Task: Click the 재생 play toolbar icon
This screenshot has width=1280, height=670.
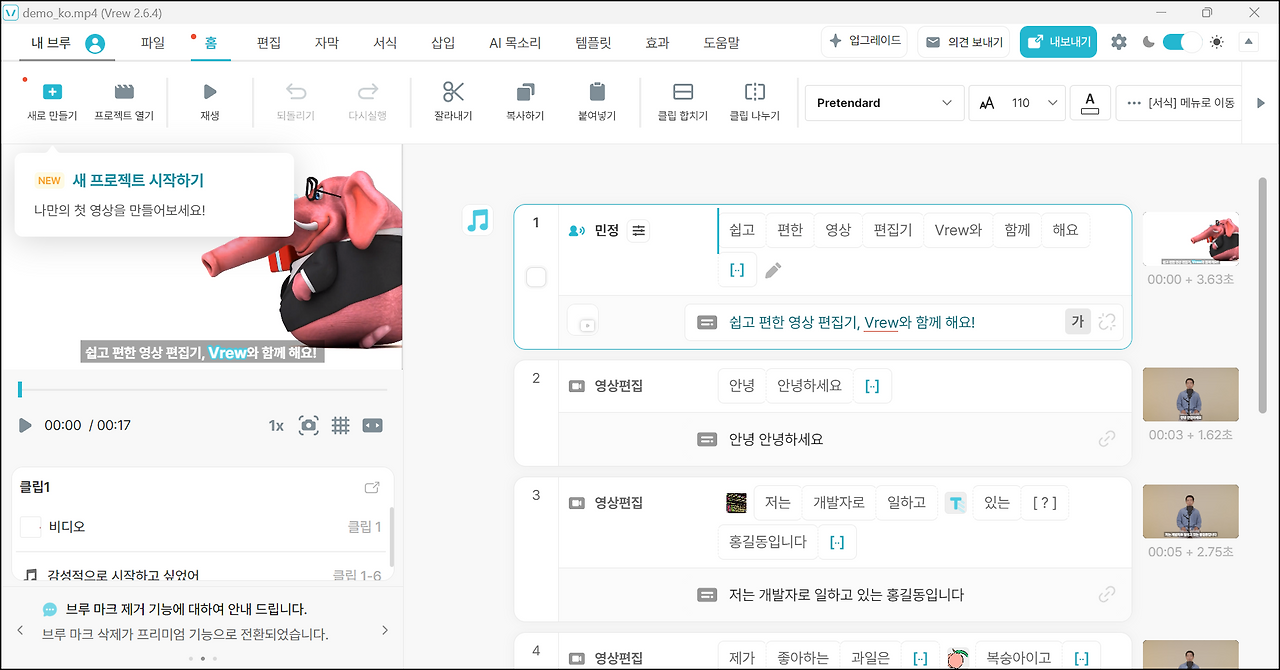Action: click(210, 92)
